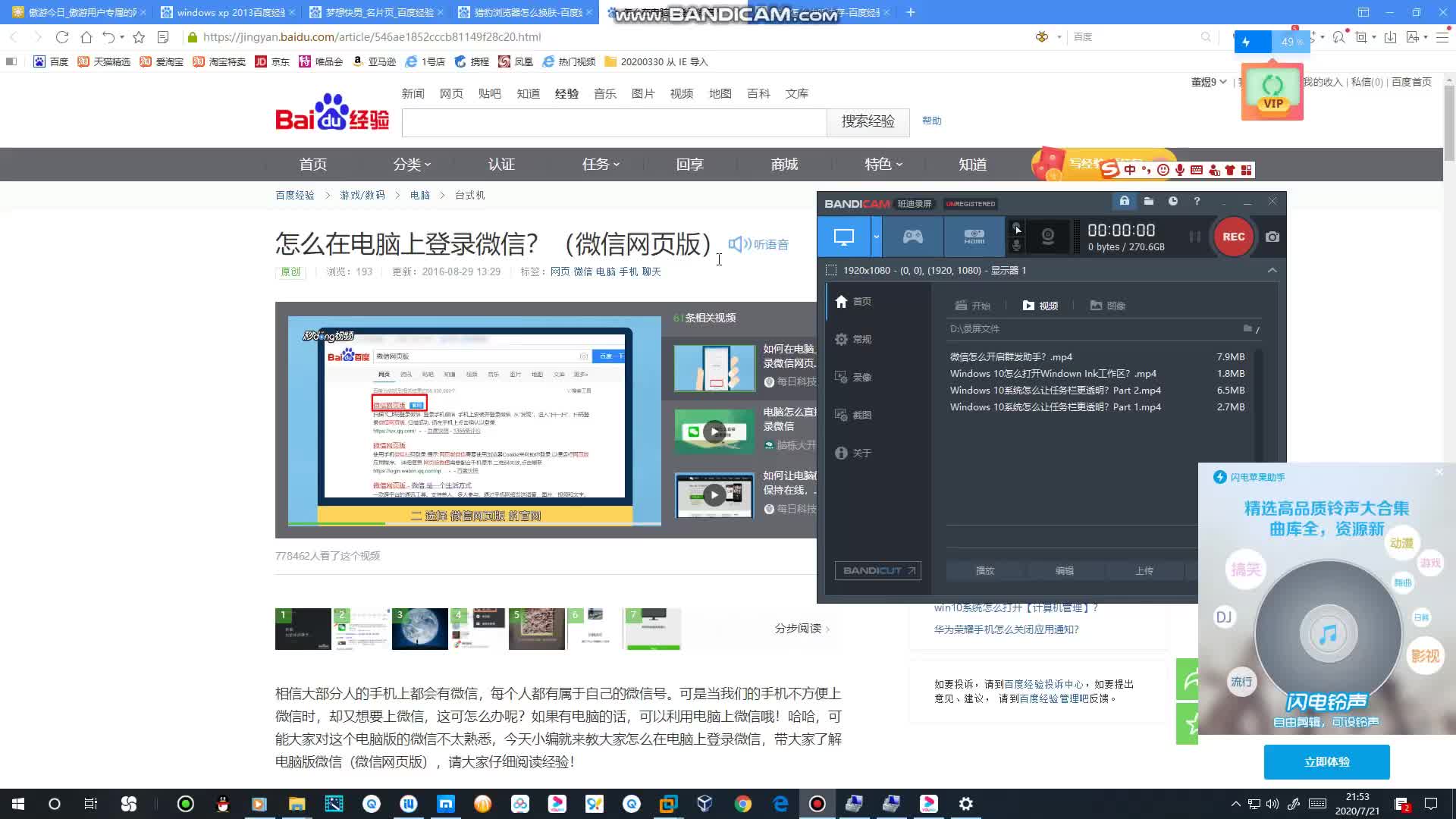Toggle webcam overlay in Bandicam

[1048, 237]
